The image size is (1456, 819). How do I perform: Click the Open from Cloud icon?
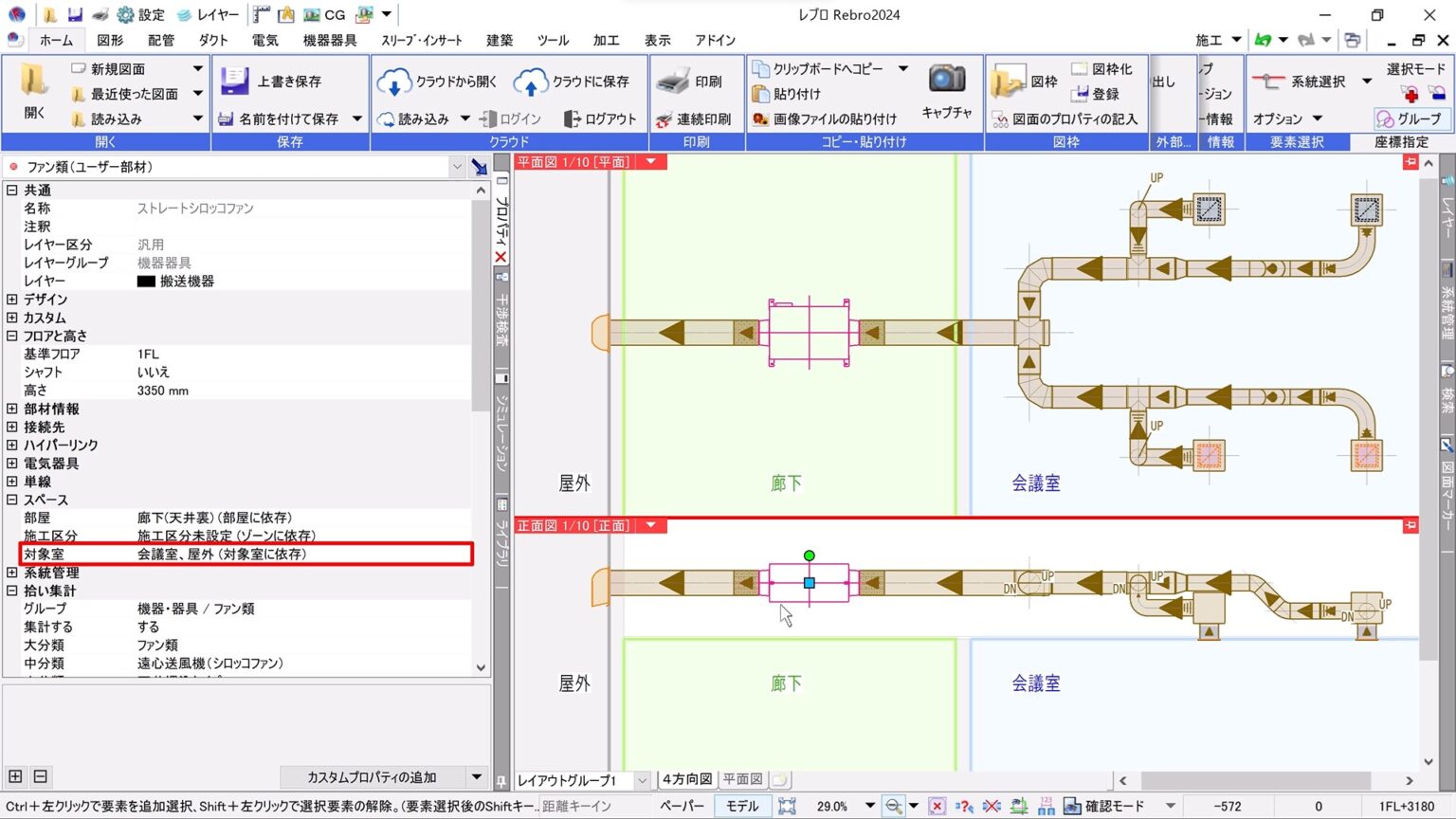point(393,82)
